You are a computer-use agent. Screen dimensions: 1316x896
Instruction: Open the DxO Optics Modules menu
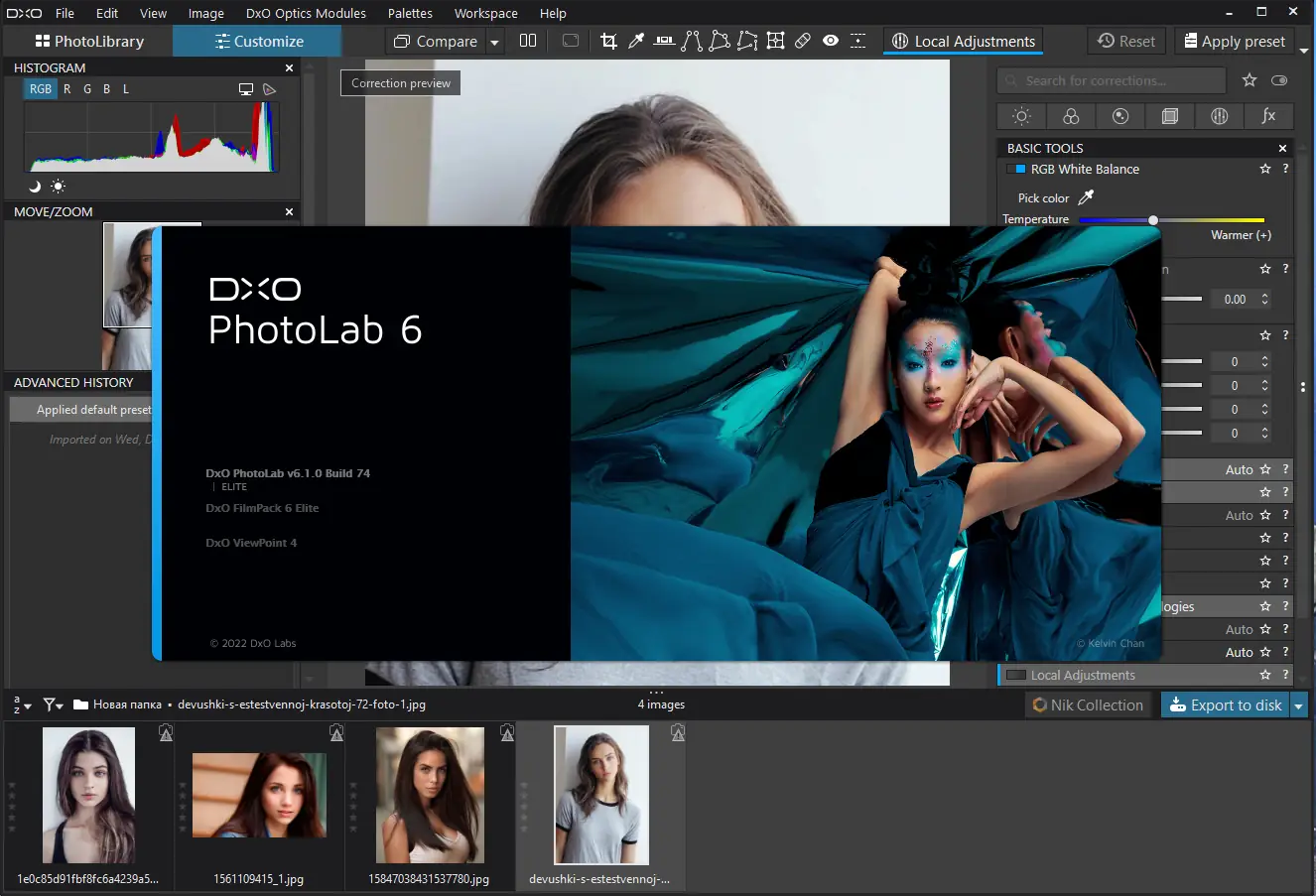[x=306, y=13]
